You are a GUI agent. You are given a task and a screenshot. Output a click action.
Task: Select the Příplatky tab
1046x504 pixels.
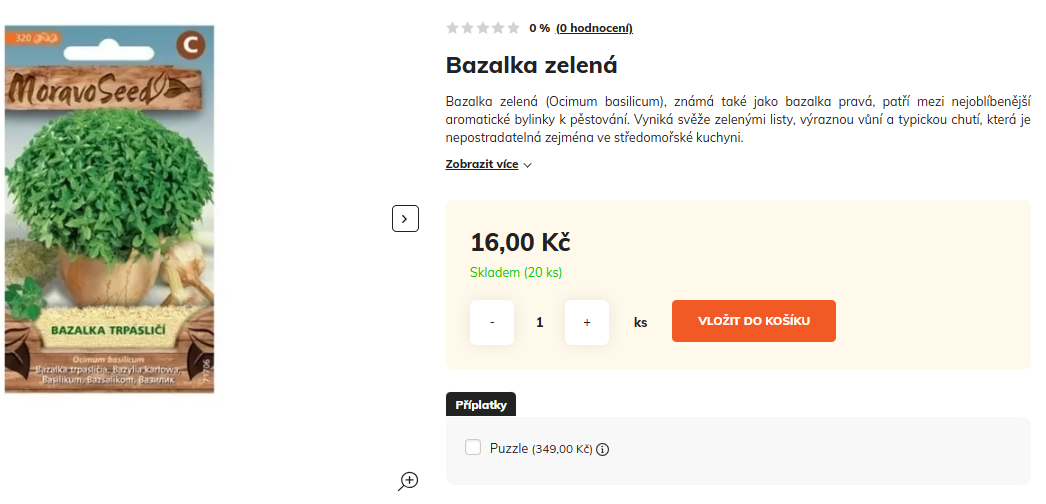point(481,405)
